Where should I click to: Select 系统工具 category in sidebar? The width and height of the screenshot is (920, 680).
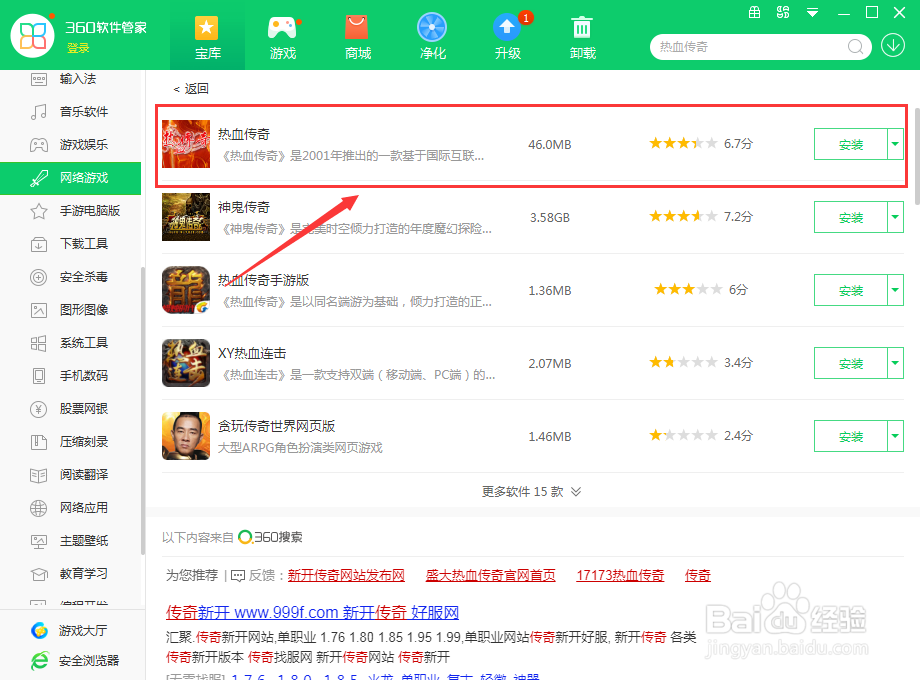(x=70, y=343)
